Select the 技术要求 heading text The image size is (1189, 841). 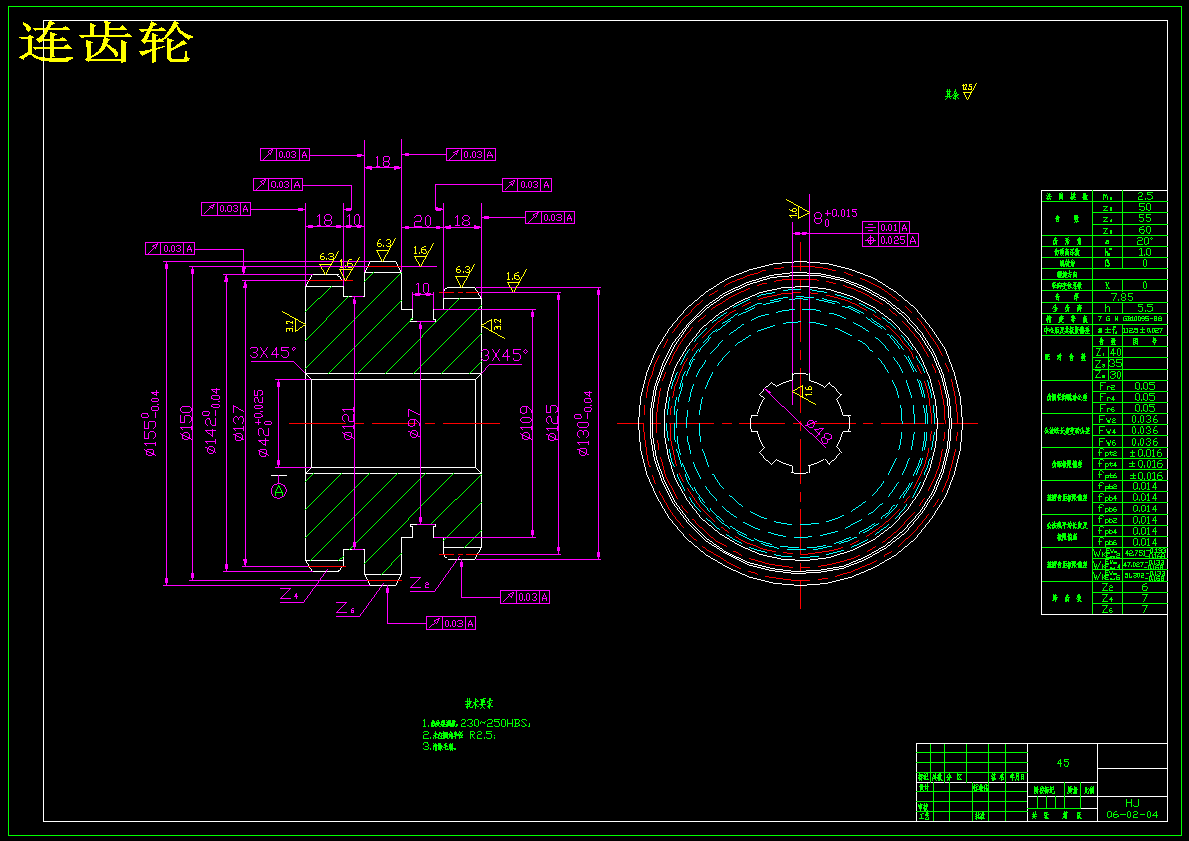pos(480,703)
